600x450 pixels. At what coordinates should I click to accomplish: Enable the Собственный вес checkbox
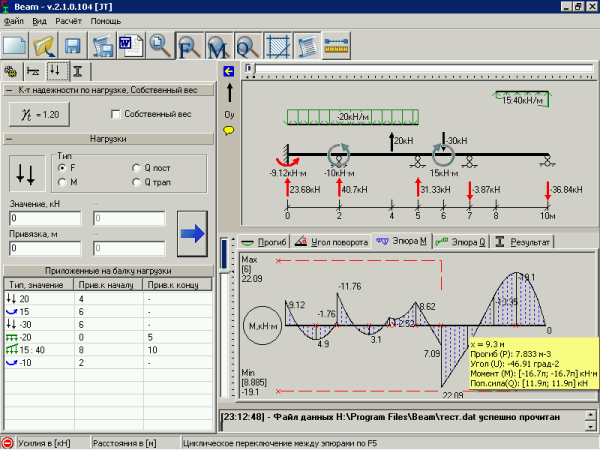[115, 114]
